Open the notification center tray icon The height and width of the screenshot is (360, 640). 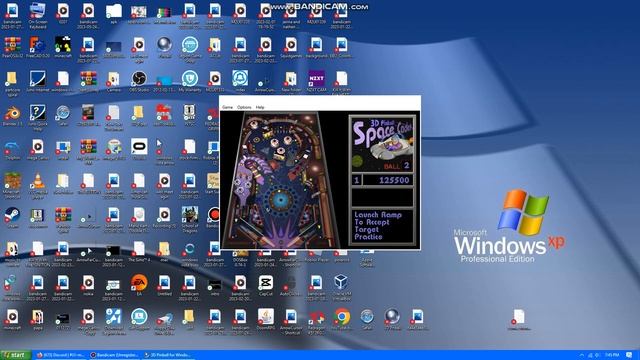(x=629, y=355)
